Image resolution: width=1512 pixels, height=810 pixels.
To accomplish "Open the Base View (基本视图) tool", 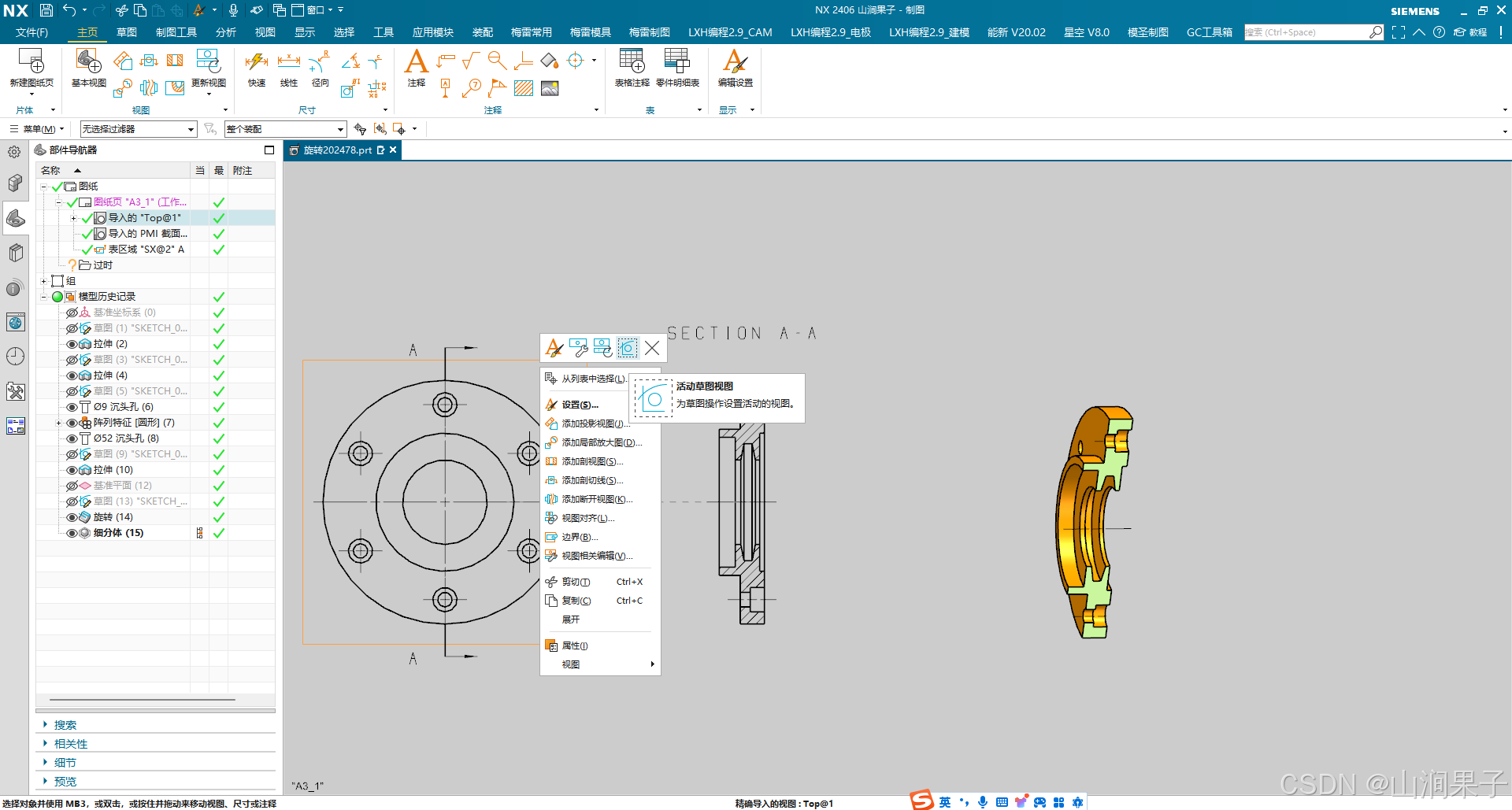I will click(x=88, y=61).
